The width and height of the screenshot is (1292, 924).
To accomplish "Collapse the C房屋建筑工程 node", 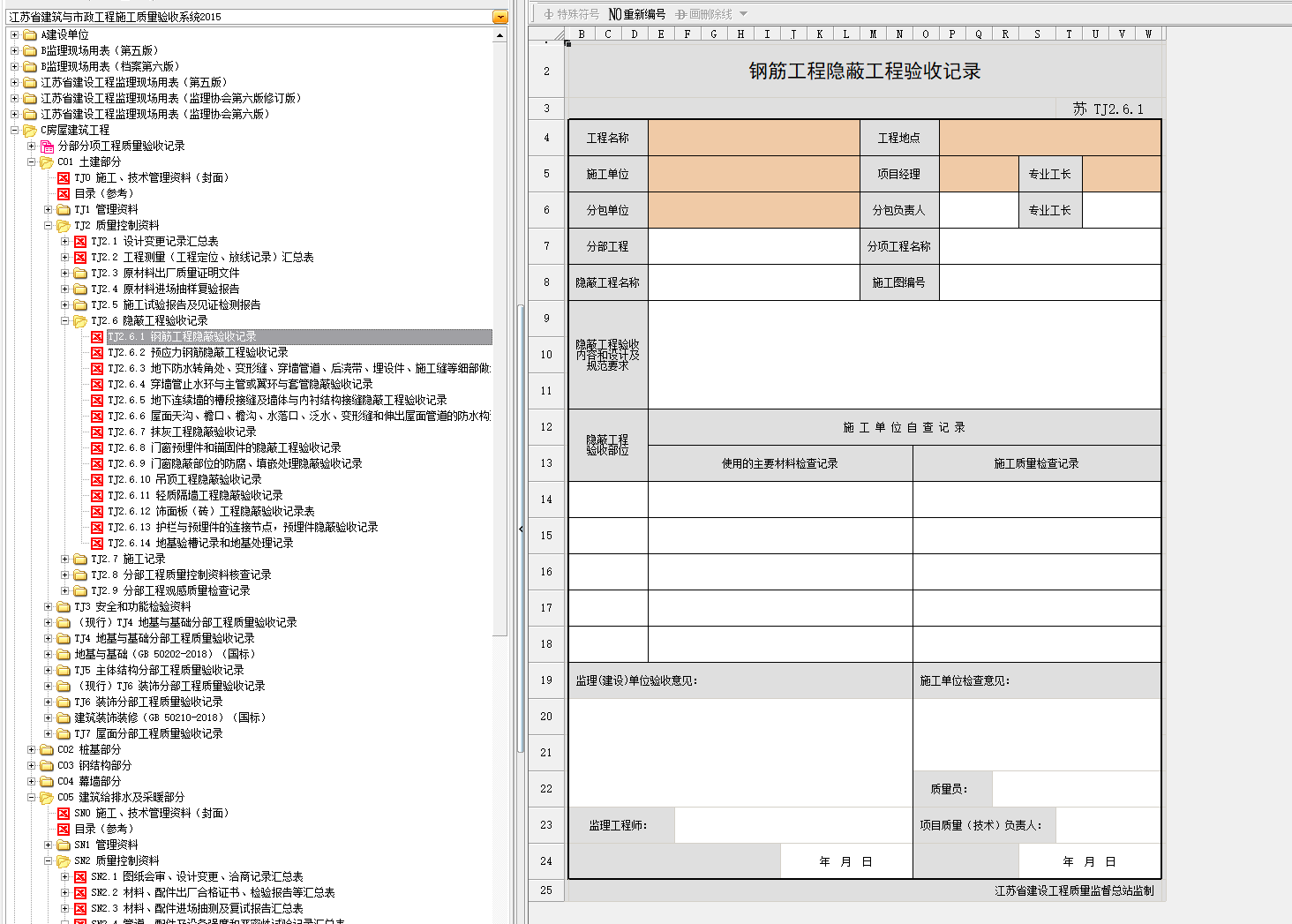I will click(14, 131).
